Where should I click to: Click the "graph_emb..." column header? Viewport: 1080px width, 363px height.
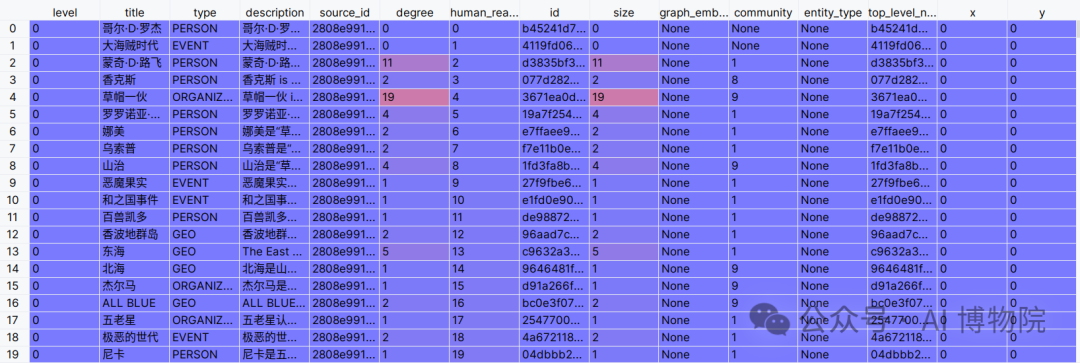(694, 12)
